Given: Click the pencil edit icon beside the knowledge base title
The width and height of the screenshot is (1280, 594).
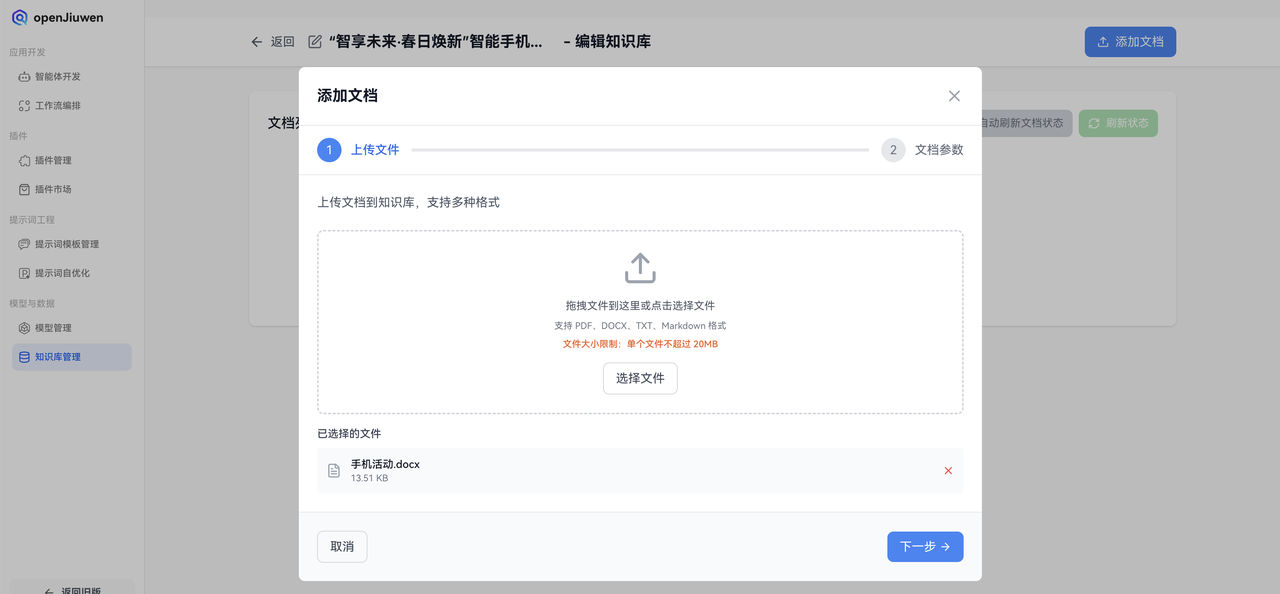Looking at the screenshot, I should [x=313, y=41].
